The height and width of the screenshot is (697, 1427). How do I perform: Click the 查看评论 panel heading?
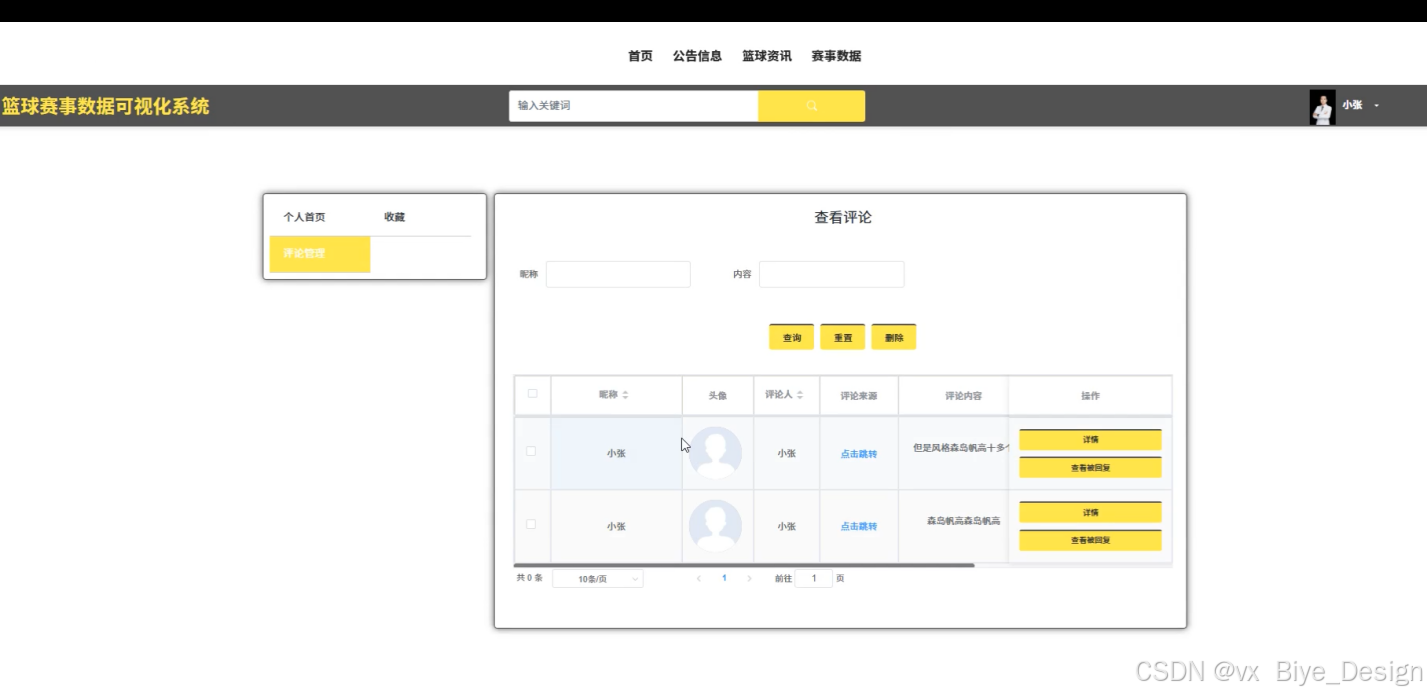843,217
